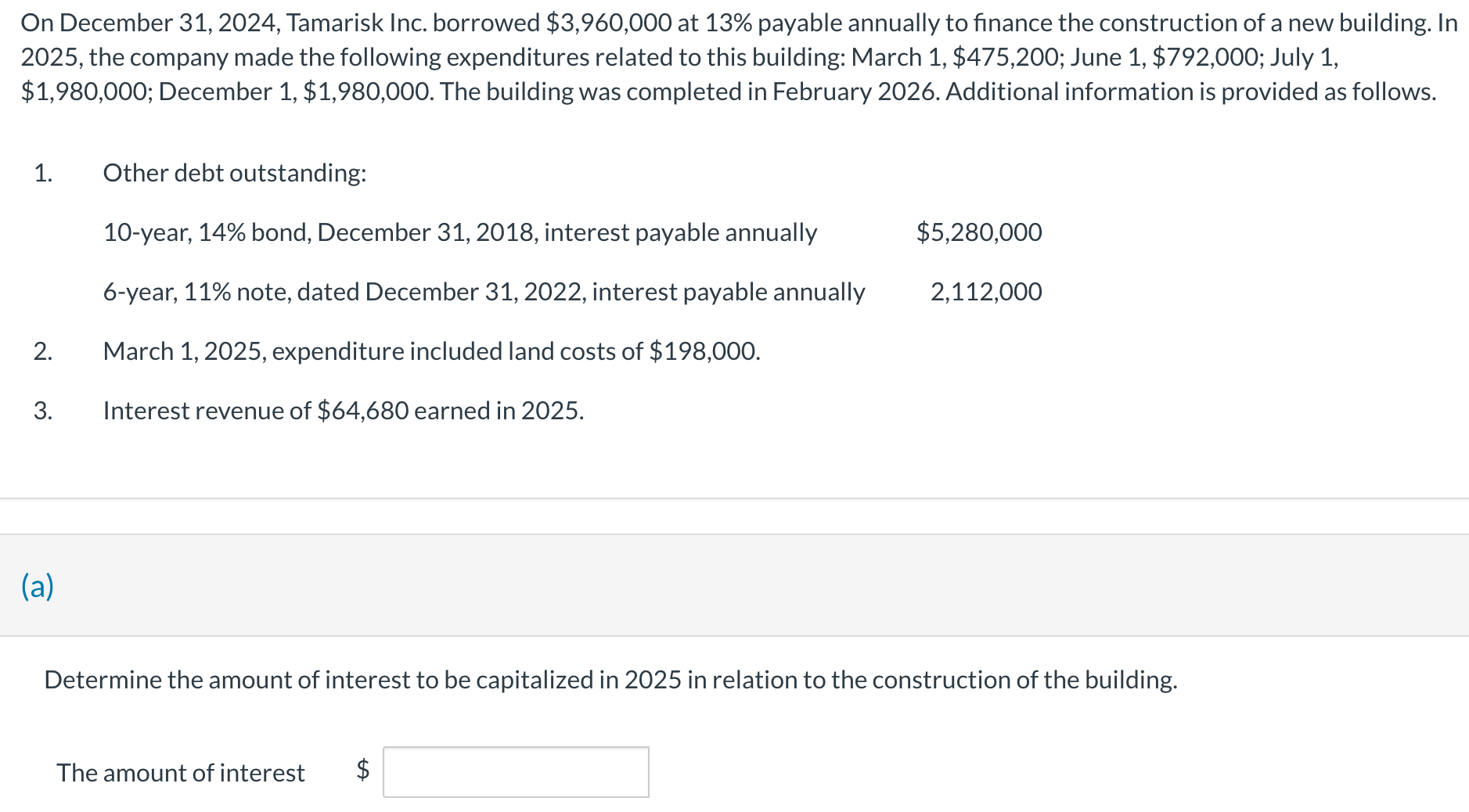
Task: Click the blue (a) section header
Action: [38, 586]
